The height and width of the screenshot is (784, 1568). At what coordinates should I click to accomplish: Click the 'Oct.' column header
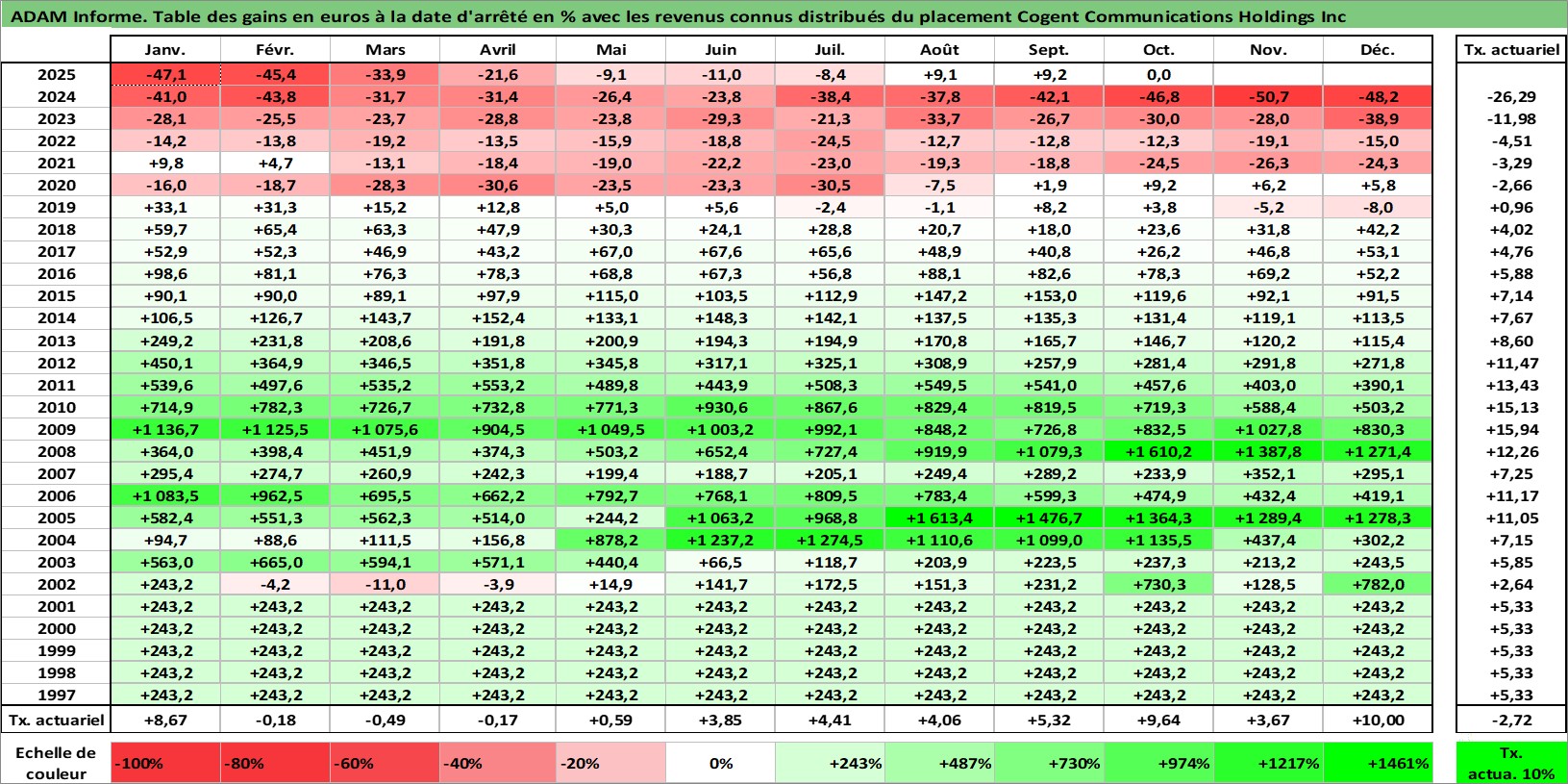(1159, 50)
